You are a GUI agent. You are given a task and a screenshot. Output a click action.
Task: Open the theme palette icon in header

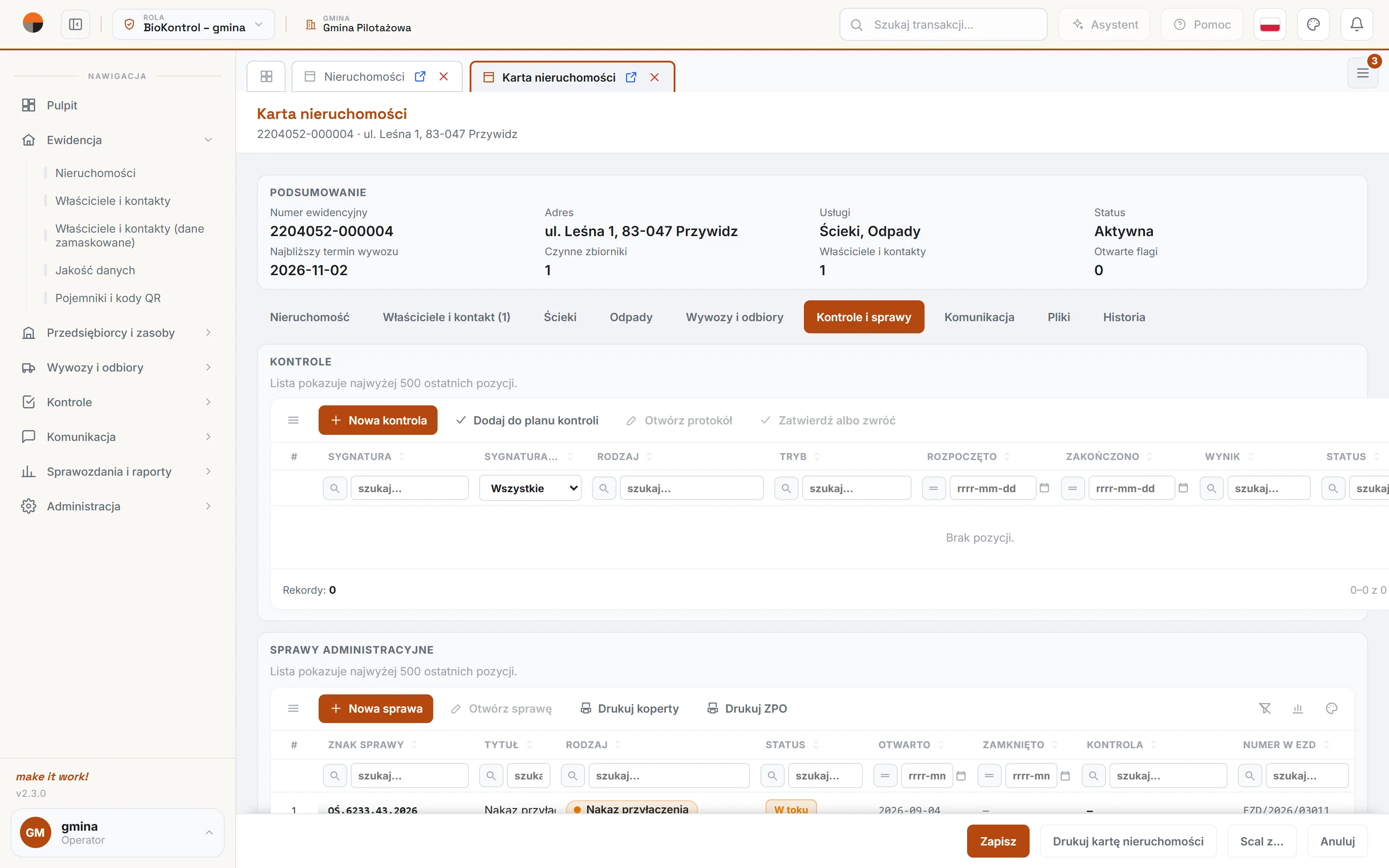1313,25
